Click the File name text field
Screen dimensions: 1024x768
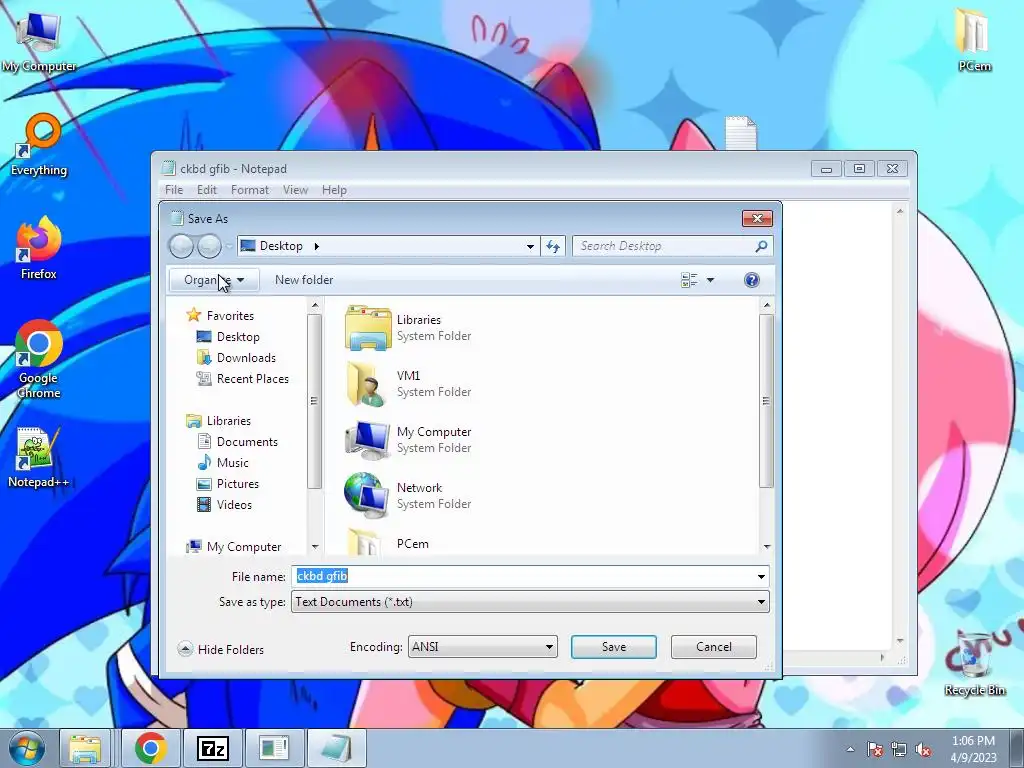point(530,576)
